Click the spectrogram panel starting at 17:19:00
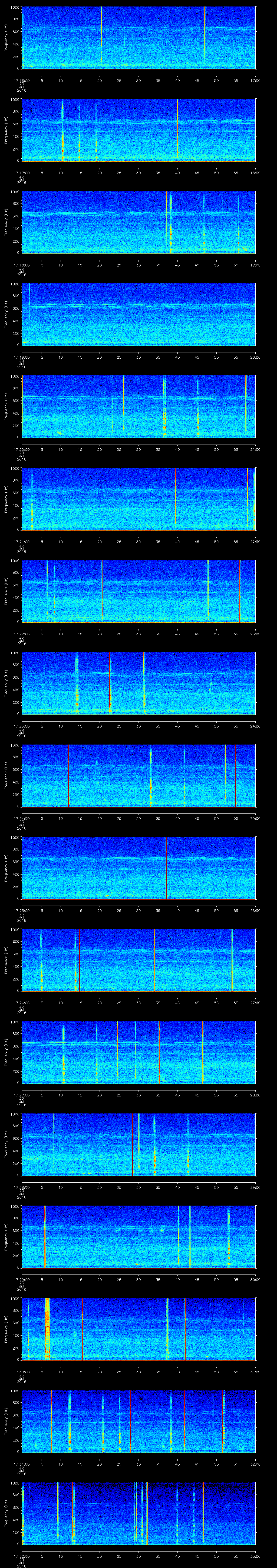Screen dimensions: 277x1568 pos(138,314)
